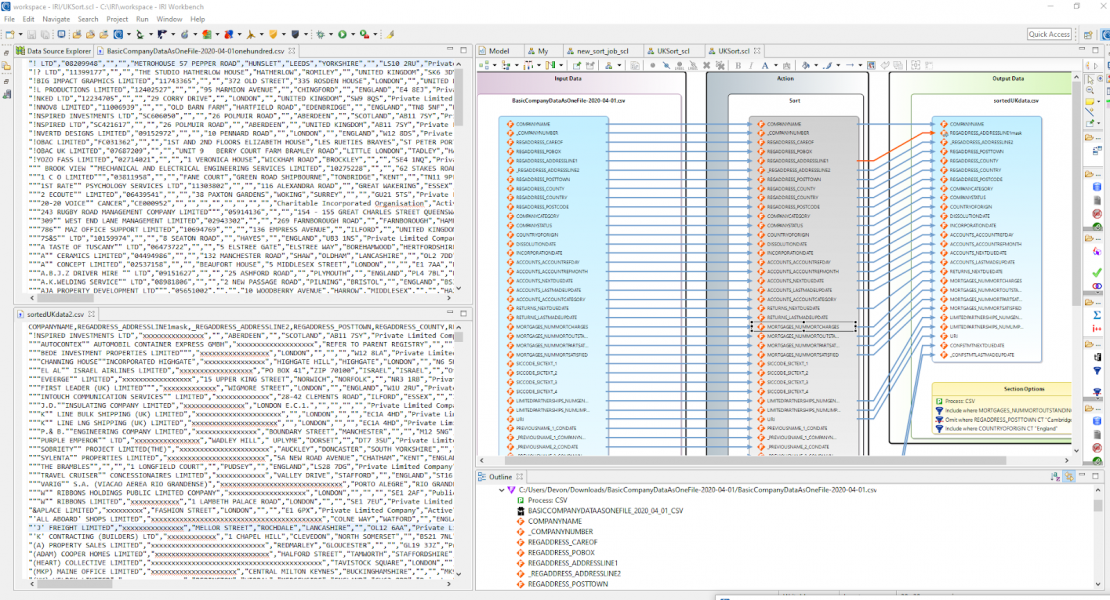
Task: Click the New wizard toolbar icon
Action: (x=9, y=34)
